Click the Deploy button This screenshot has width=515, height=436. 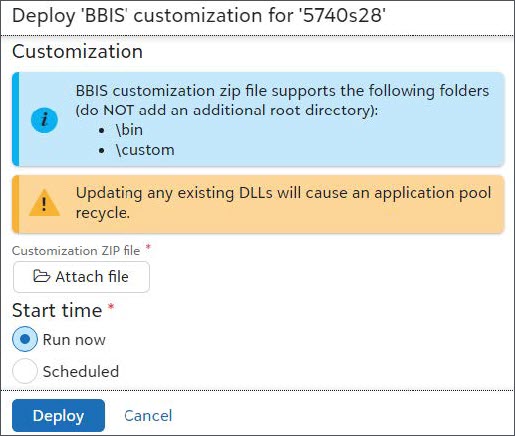(58, 416)
